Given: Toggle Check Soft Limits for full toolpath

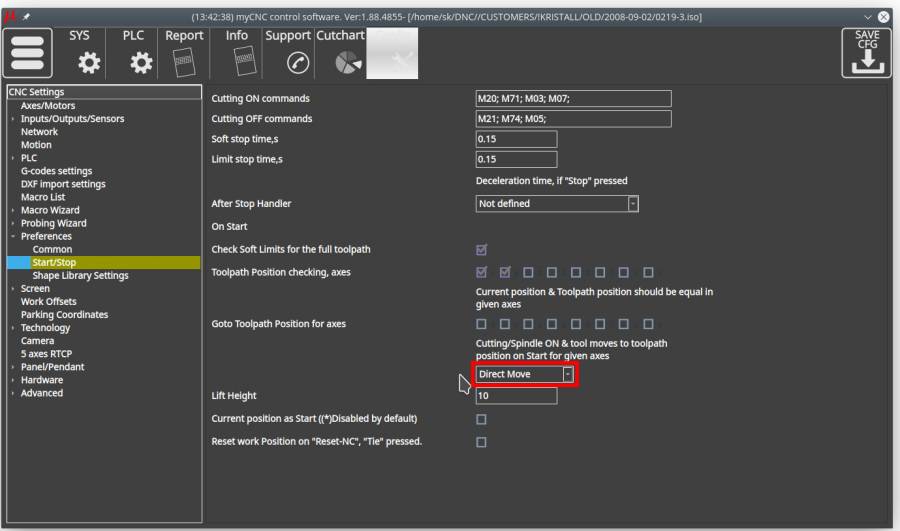Looking at the screenshot, I should coord(482,249).
